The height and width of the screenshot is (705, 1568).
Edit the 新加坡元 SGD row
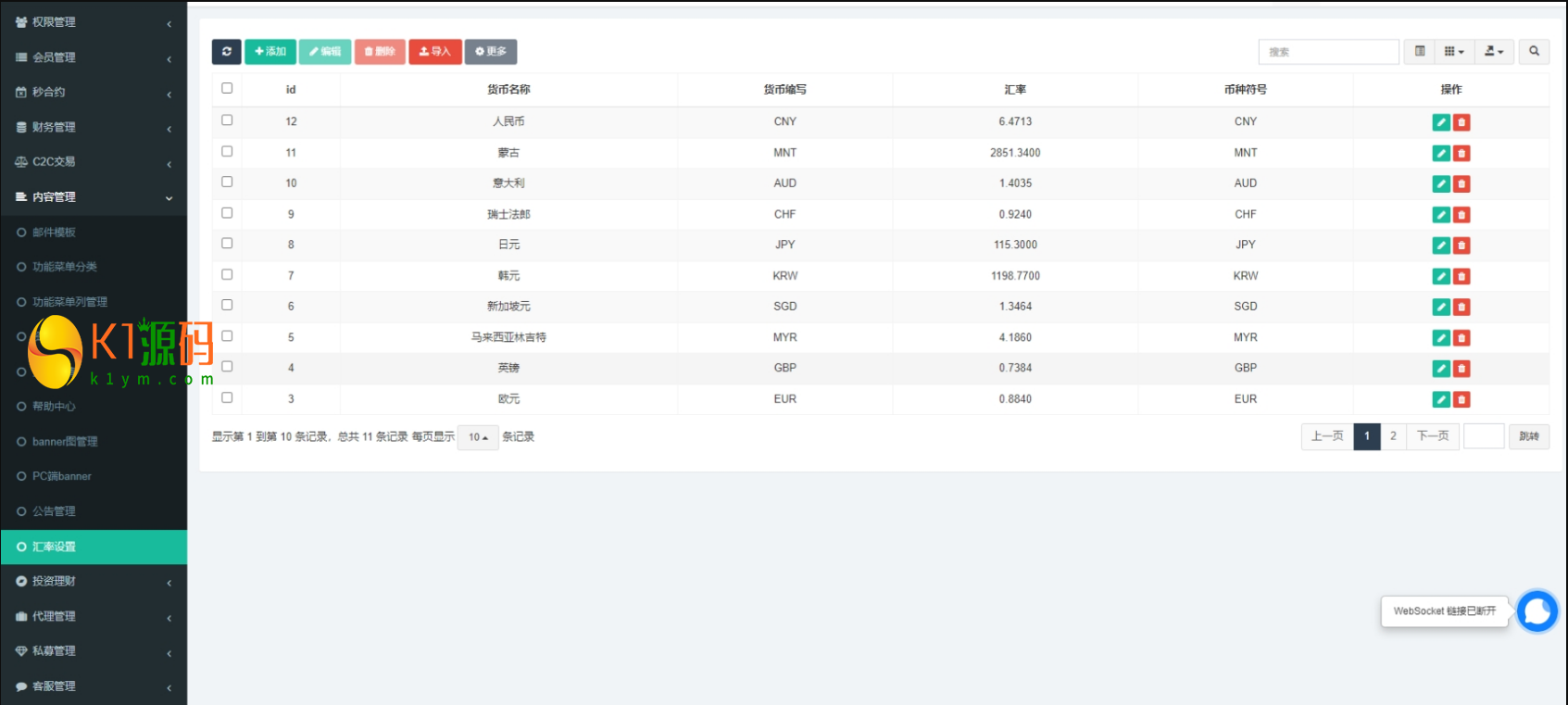1441,307
